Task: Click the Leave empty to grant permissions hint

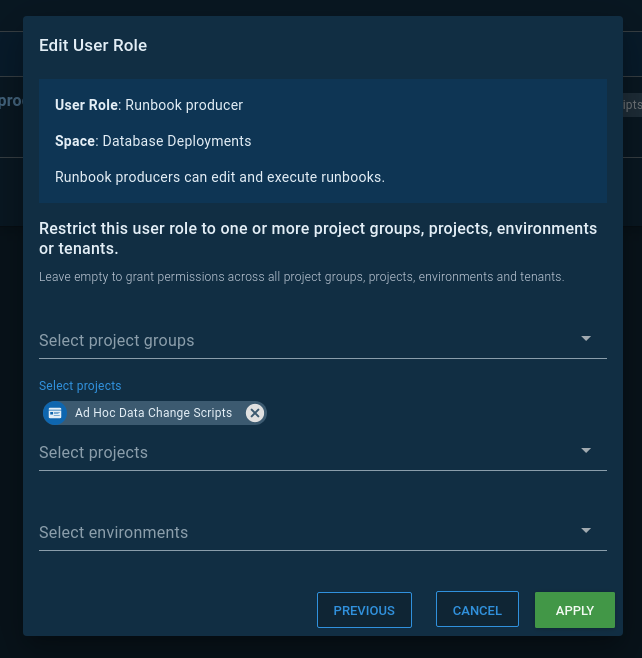Action: click(x=301, y=276)
